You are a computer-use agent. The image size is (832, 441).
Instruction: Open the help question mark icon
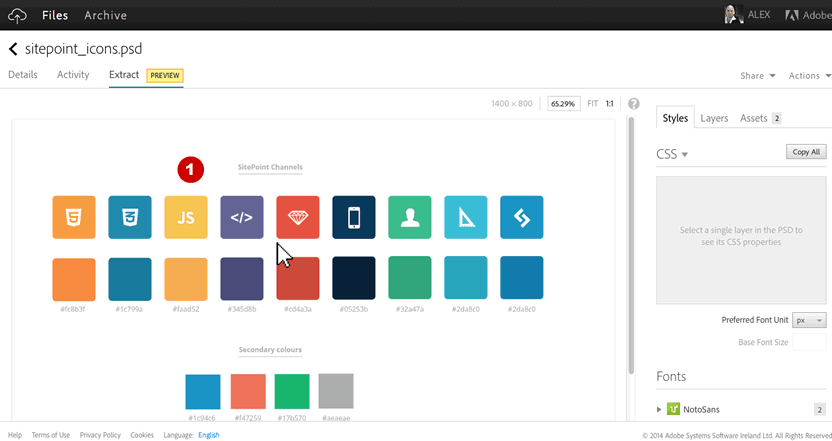click(634, 103)
